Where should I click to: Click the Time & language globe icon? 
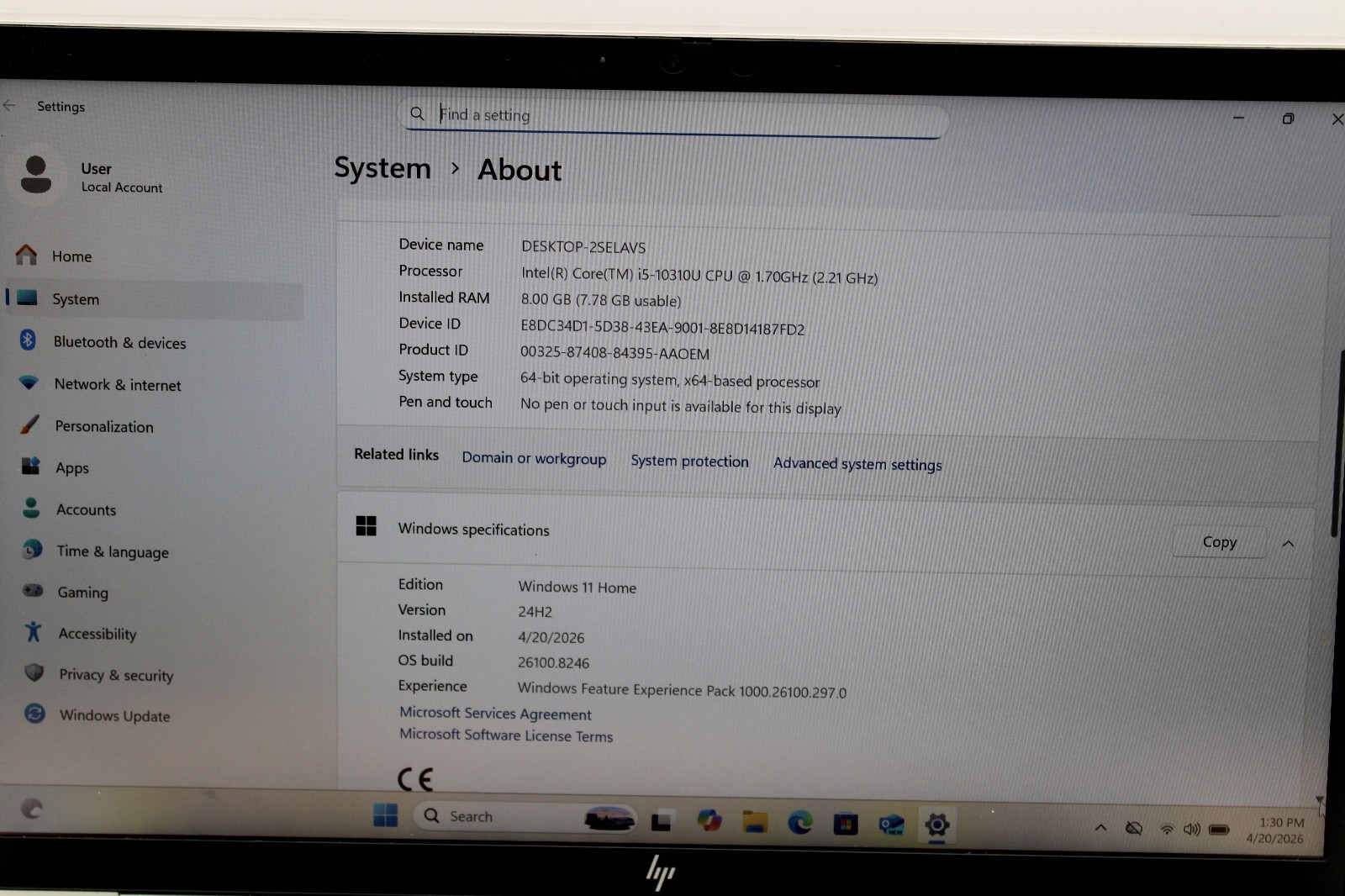(32, 550)
